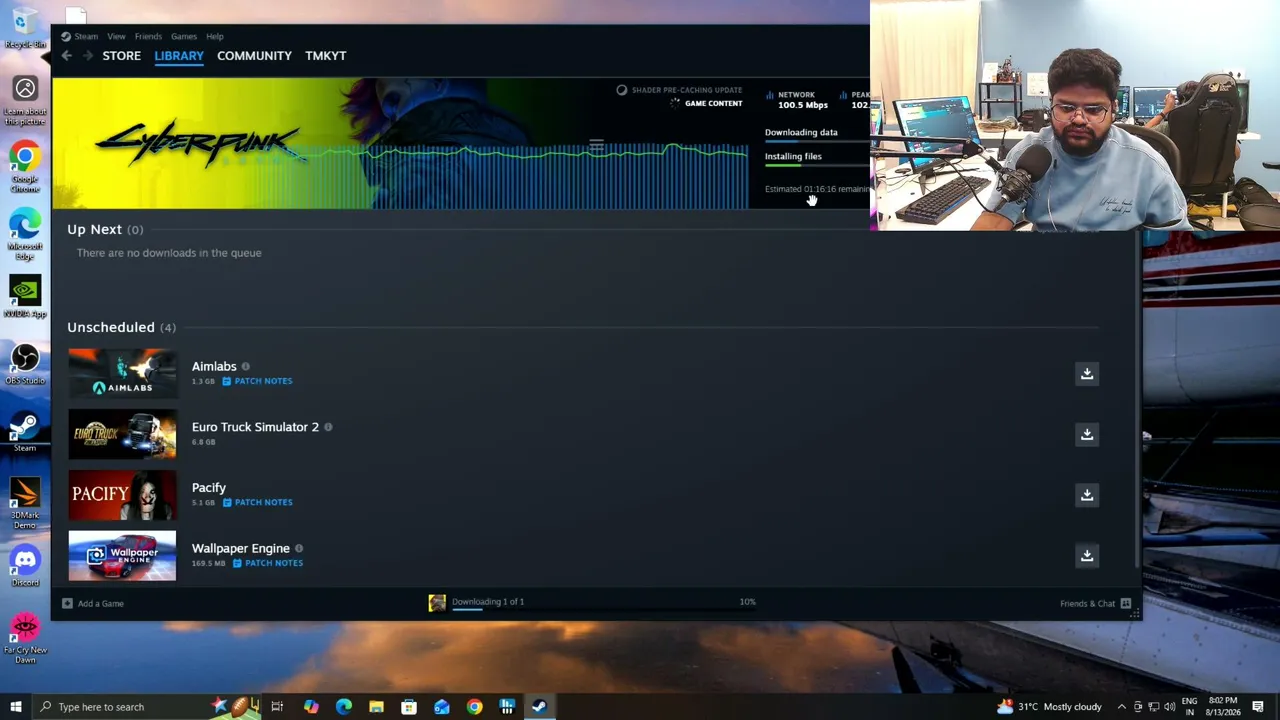Download the Wallpaper Engine update
Screen dimensions: 1280x720
(1087, 555)
